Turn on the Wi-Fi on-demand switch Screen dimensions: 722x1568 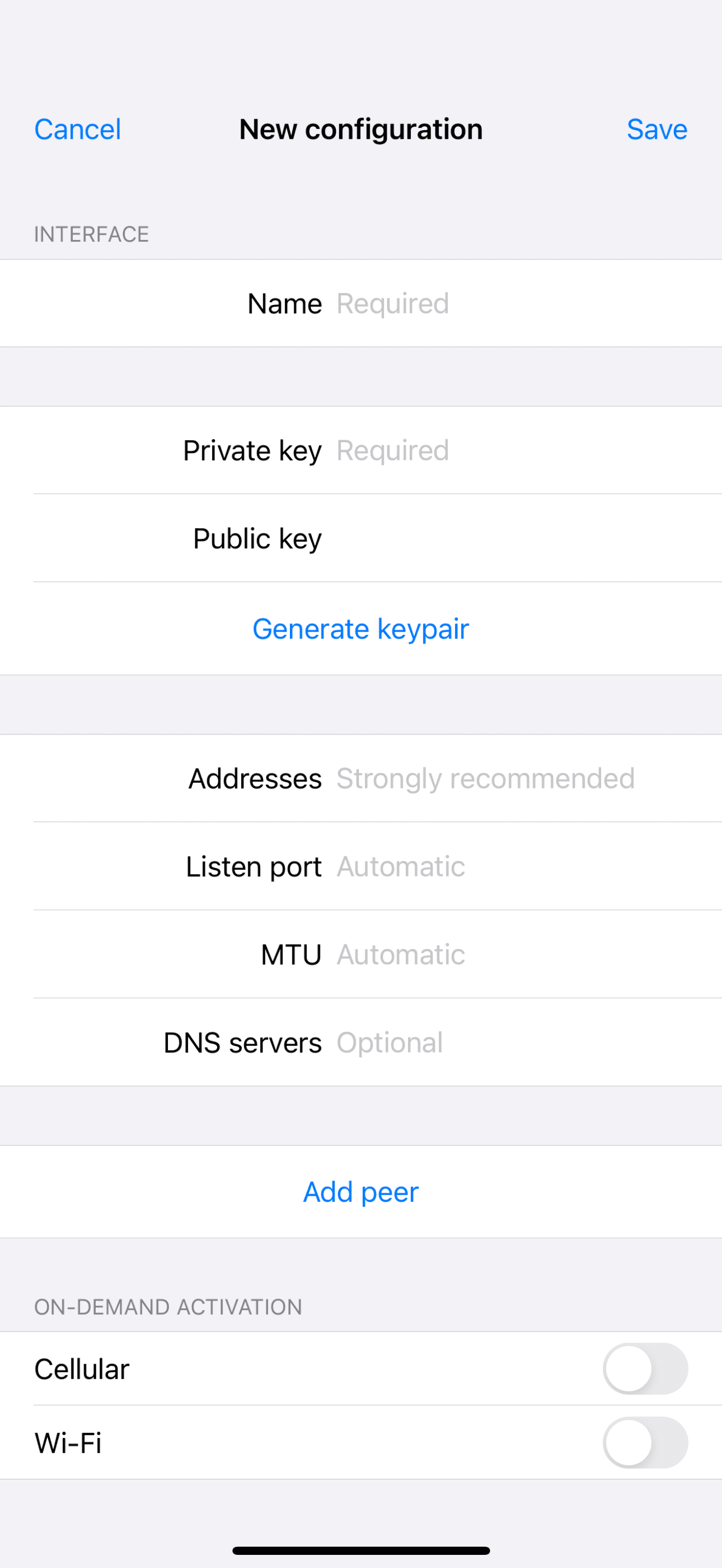645,1443
